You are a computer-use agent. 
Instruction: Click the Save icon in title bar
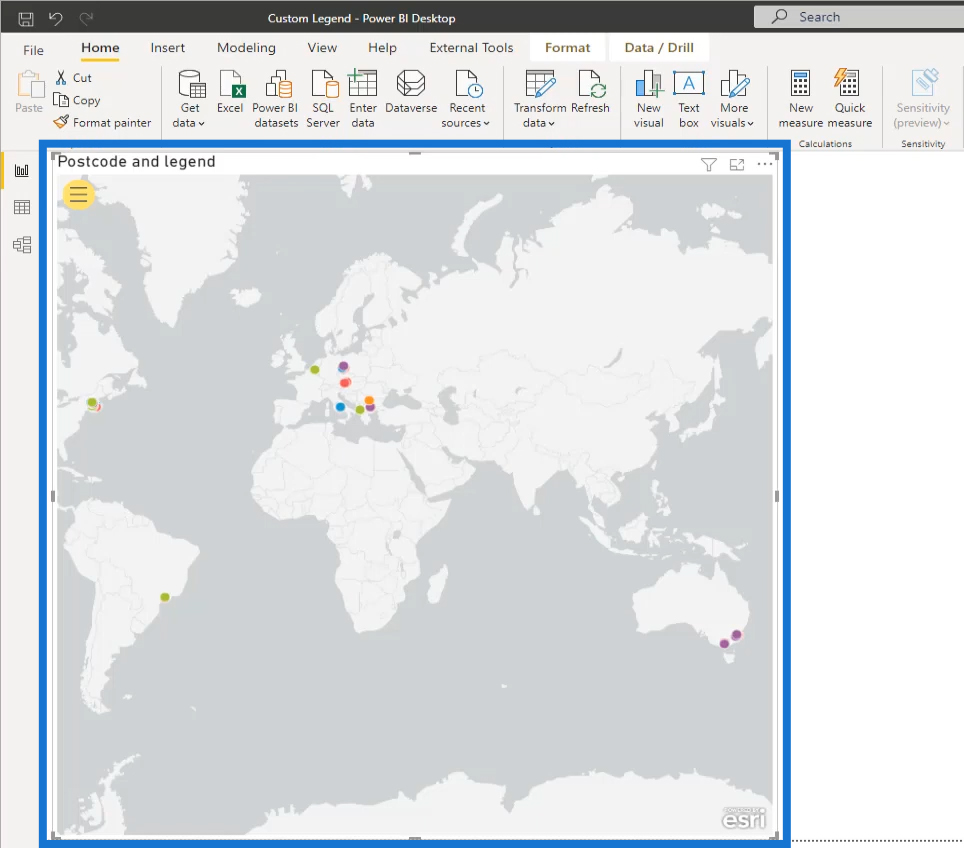pos(26,19)
